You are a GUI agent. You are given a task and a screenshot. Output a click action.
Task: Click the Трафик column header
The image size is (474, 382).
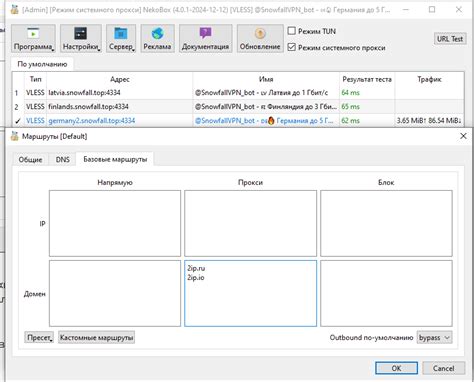[429, 79]
